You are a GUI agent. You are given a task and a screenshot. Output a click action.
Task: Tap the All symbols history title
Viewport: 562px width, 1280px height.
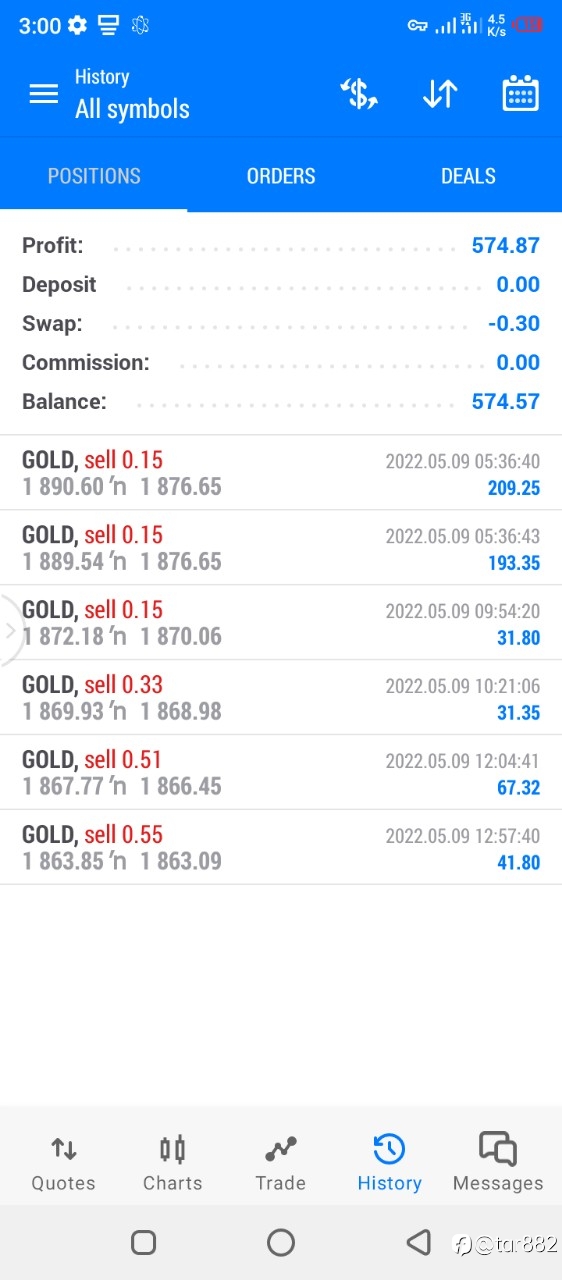(x=132, y=109)
